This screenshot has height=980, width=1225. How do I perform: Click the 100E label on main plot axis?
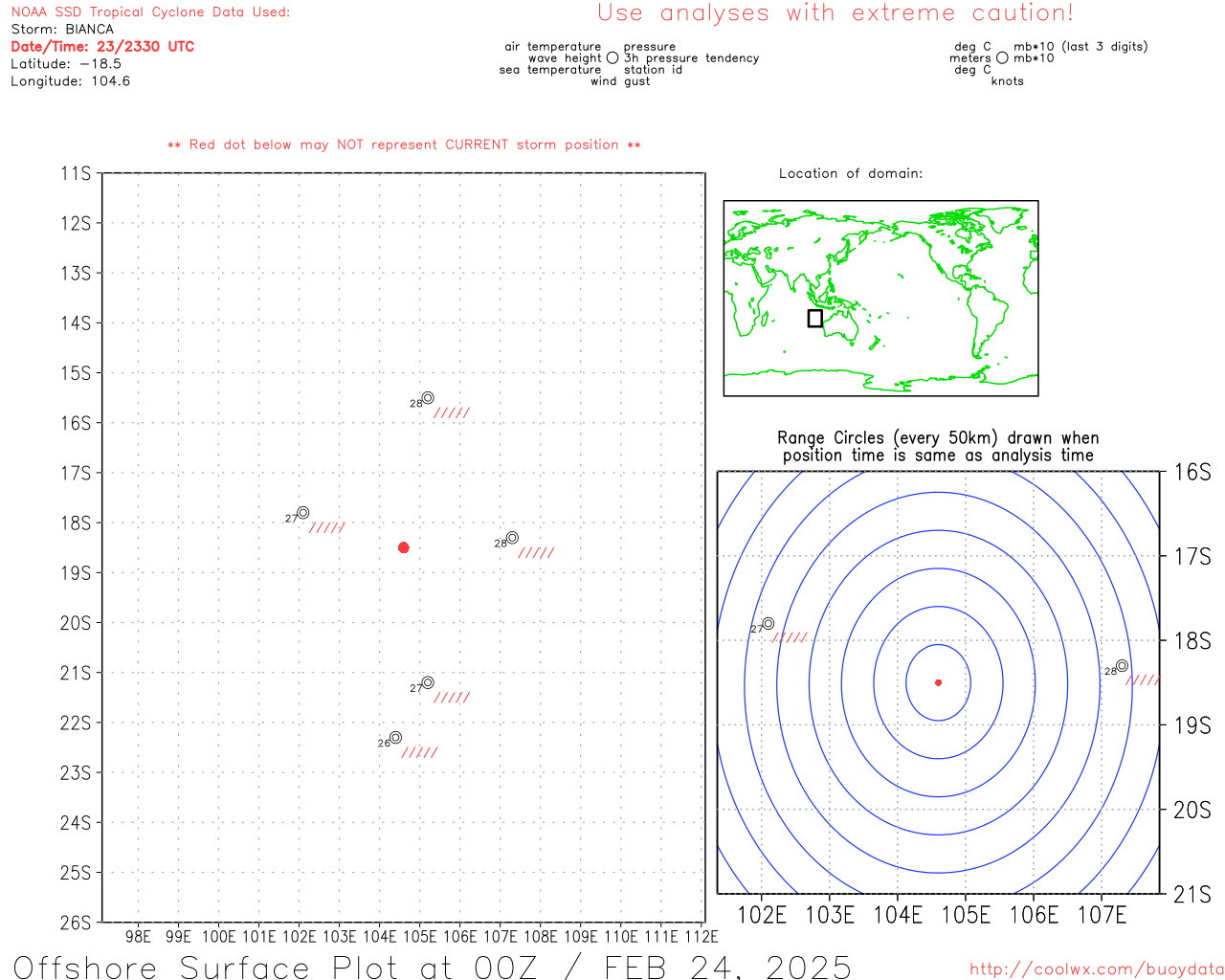tap(218, 937)
